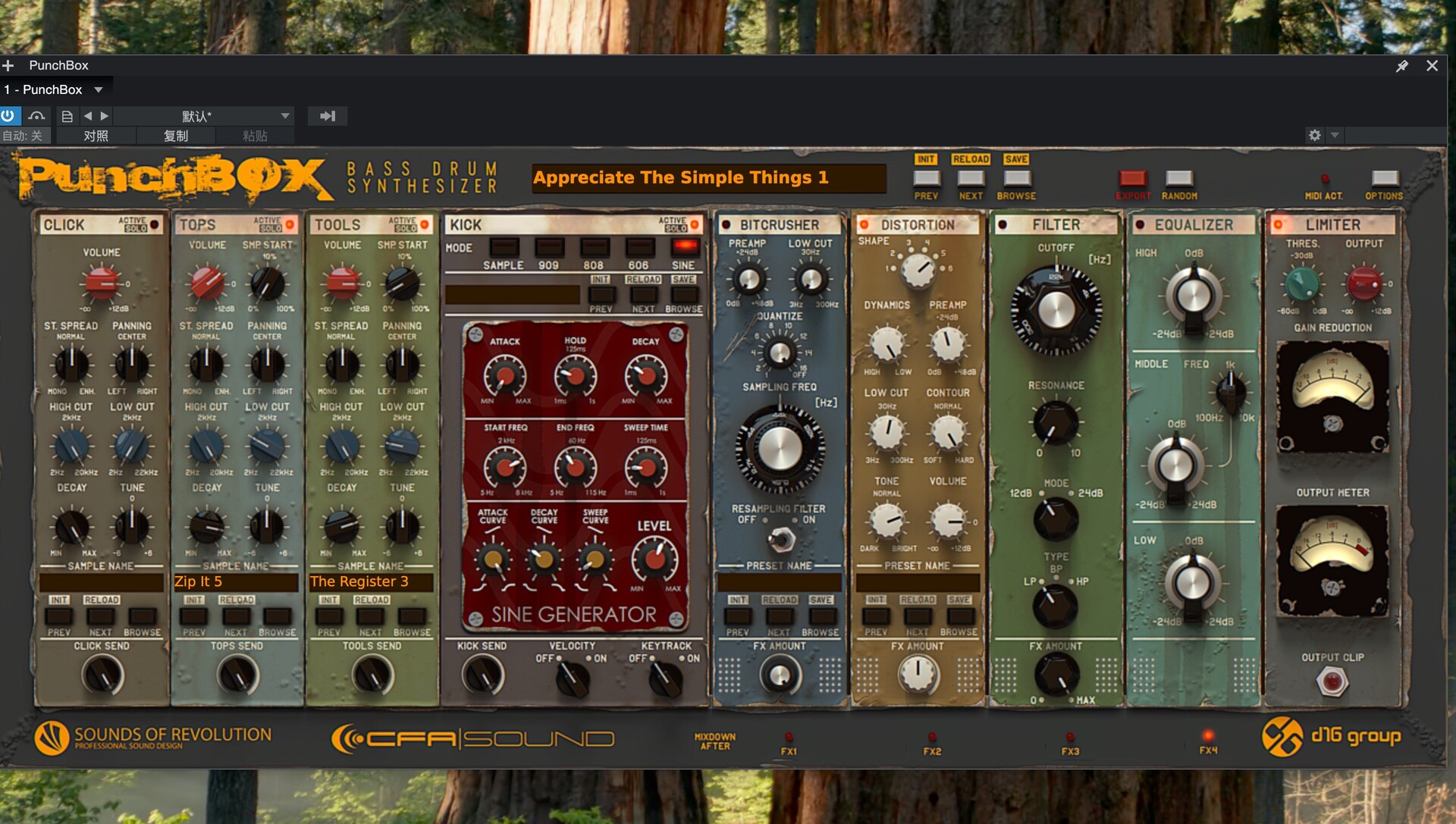Expand the 默认* preset dropdown

tap(285, 116)
